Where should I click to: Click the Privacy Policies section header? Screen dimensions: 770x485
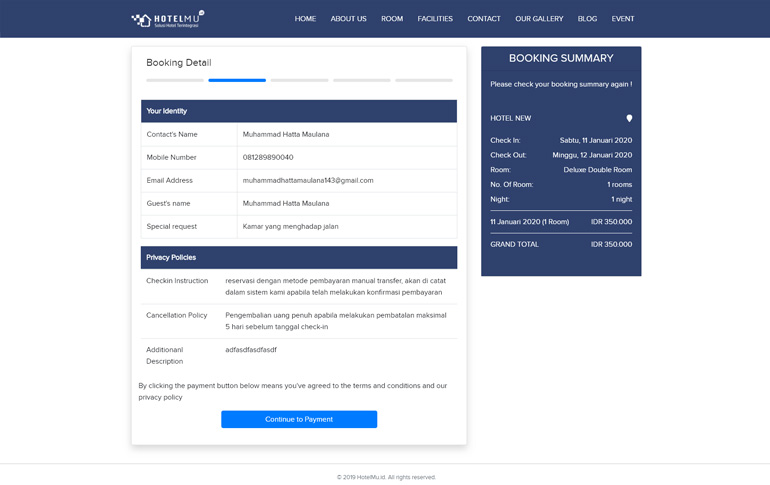pos(298,257)
